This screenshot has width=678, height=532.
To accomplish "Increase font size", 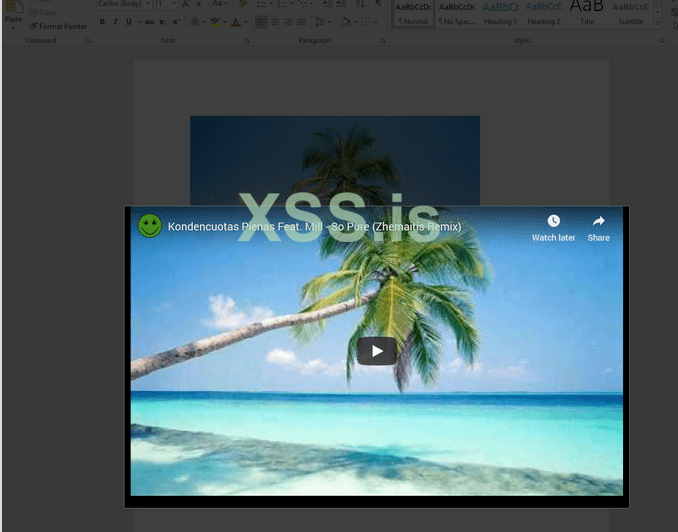I will tap(185, 4).
